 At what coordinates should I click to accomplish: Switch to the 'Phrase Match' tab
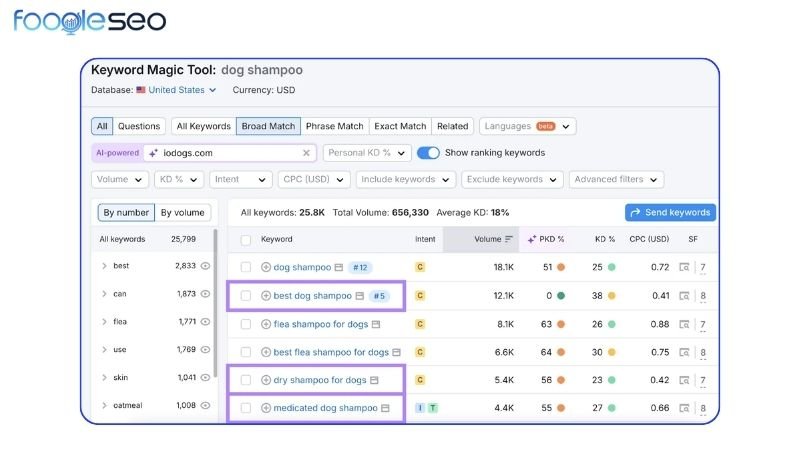point(334,126)
